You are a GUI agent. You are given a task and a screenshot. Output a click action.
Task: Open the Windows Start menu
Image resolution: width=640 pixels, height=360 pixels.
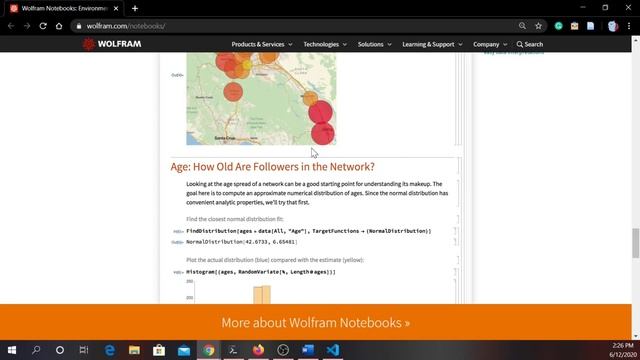click(12, 350)
